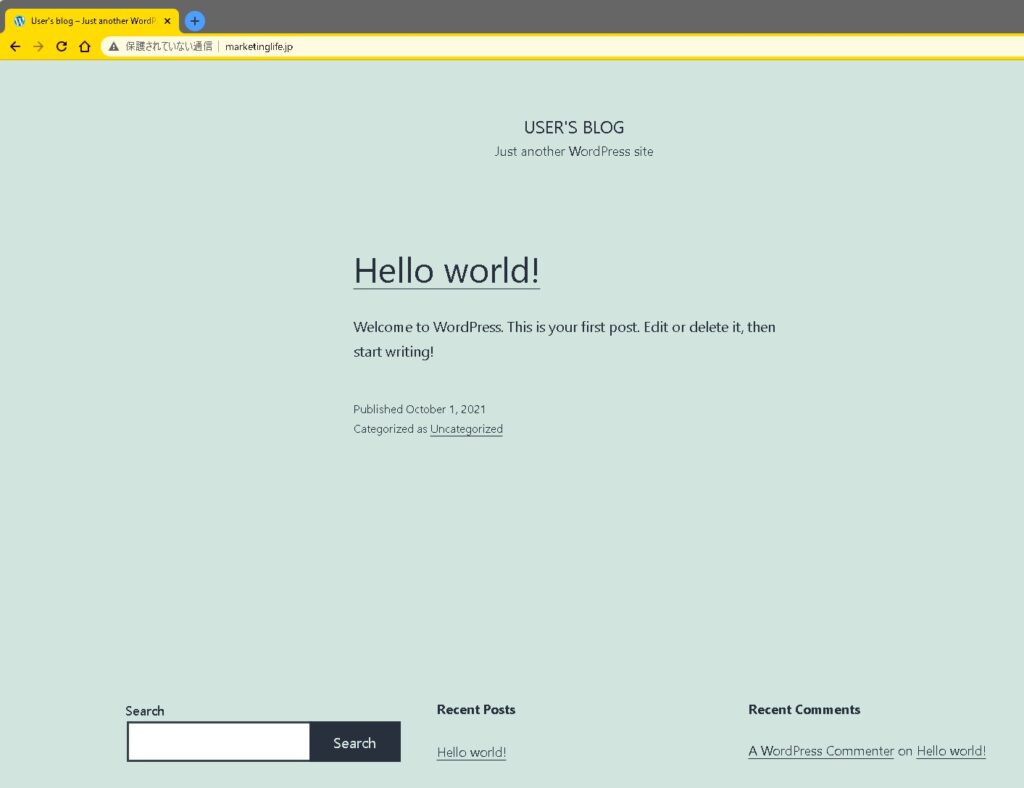
Task: Select the User's blog browser tab
Action: [x=92, y=21]
